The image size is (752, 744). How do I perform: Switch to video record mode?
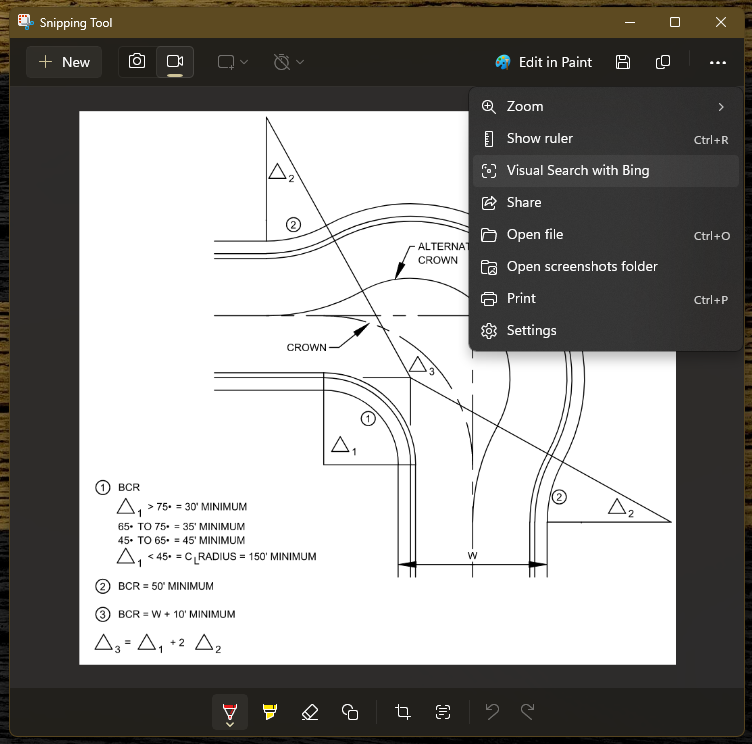tap(175, 62)
